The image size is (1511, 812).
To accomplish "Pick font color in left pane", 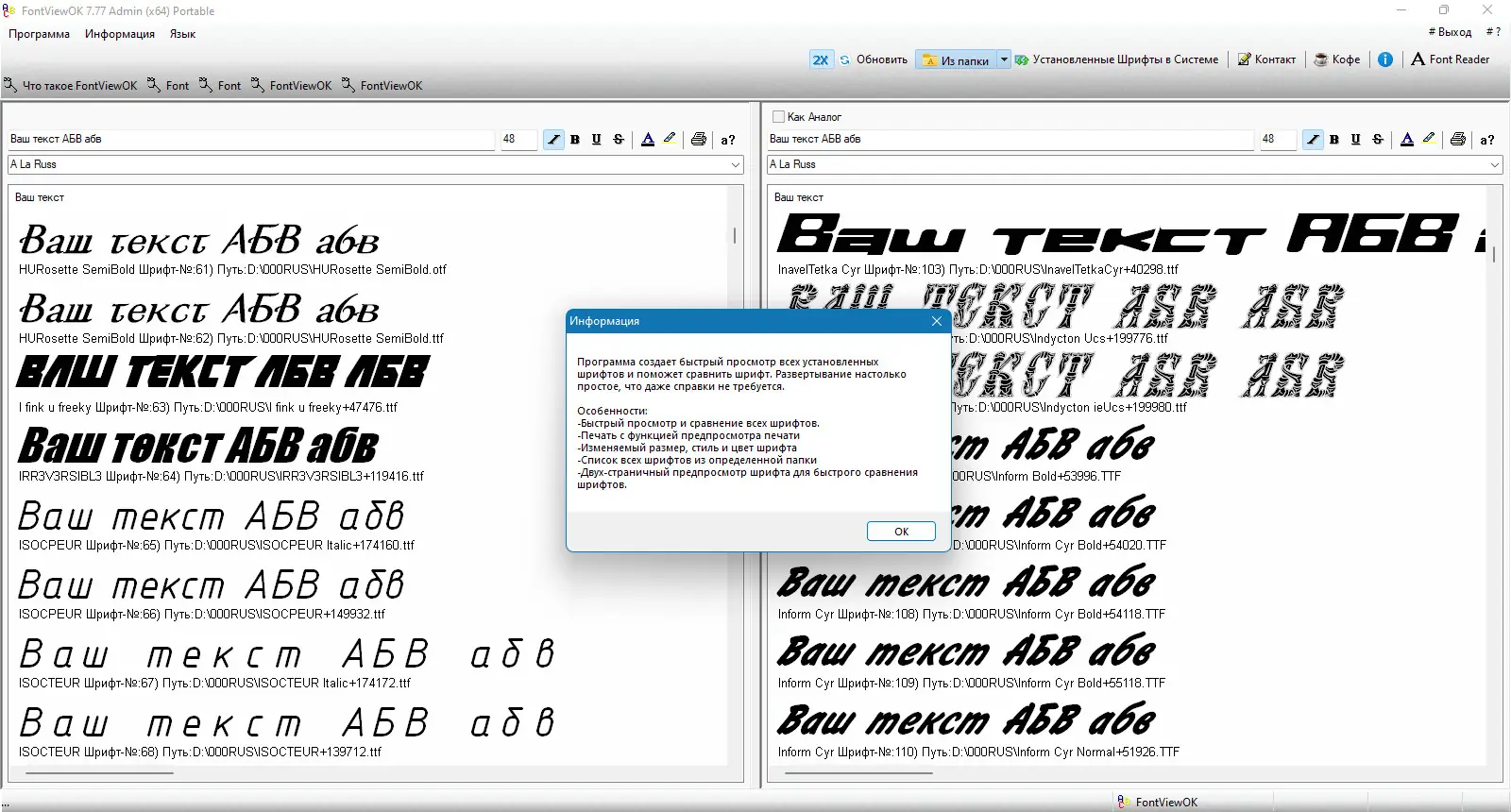I will click(648, 140).
